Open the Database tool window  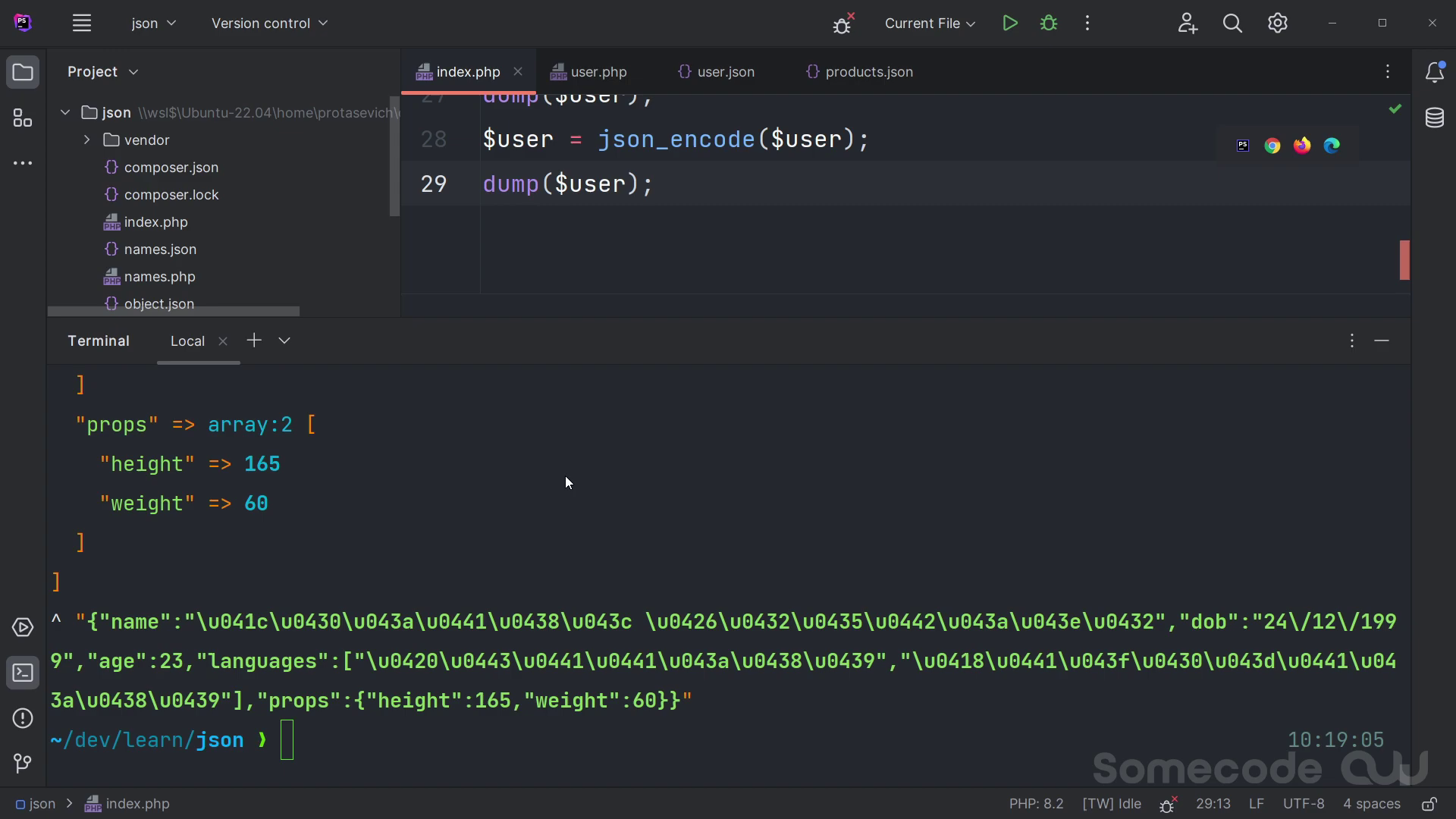(1434, 118)
